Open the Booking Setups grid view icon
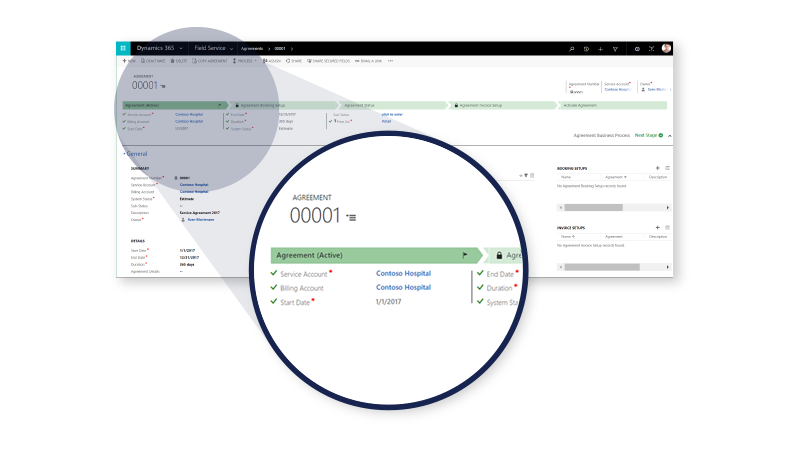The image size is (800, 450). [667, 168]
